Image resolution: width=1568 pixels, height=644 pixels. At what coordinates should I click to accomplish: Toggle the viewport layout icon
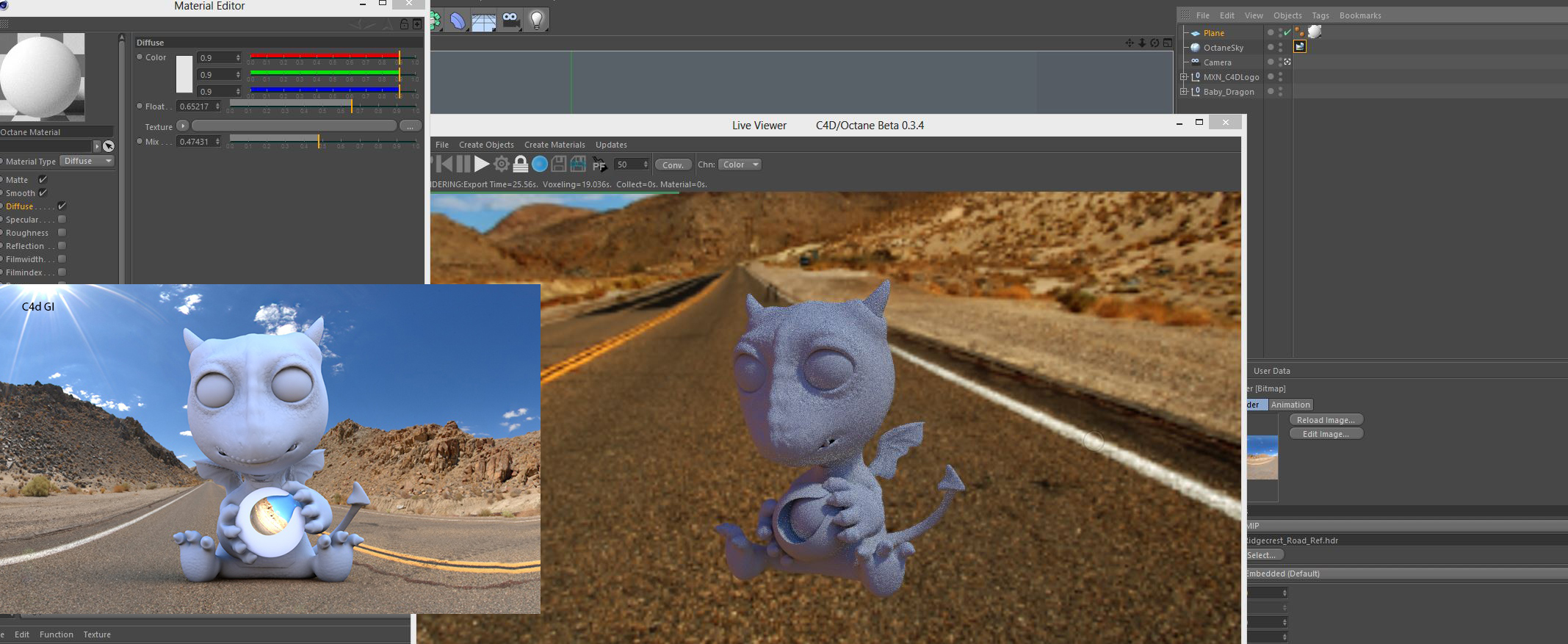pos(1167,43)
